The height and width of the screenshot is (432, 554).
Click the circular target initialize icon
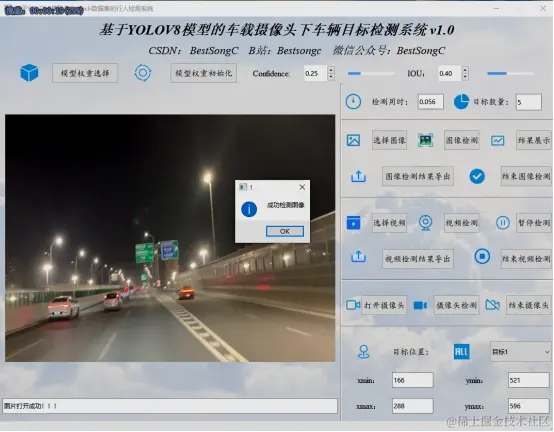[x=143, y=73]
